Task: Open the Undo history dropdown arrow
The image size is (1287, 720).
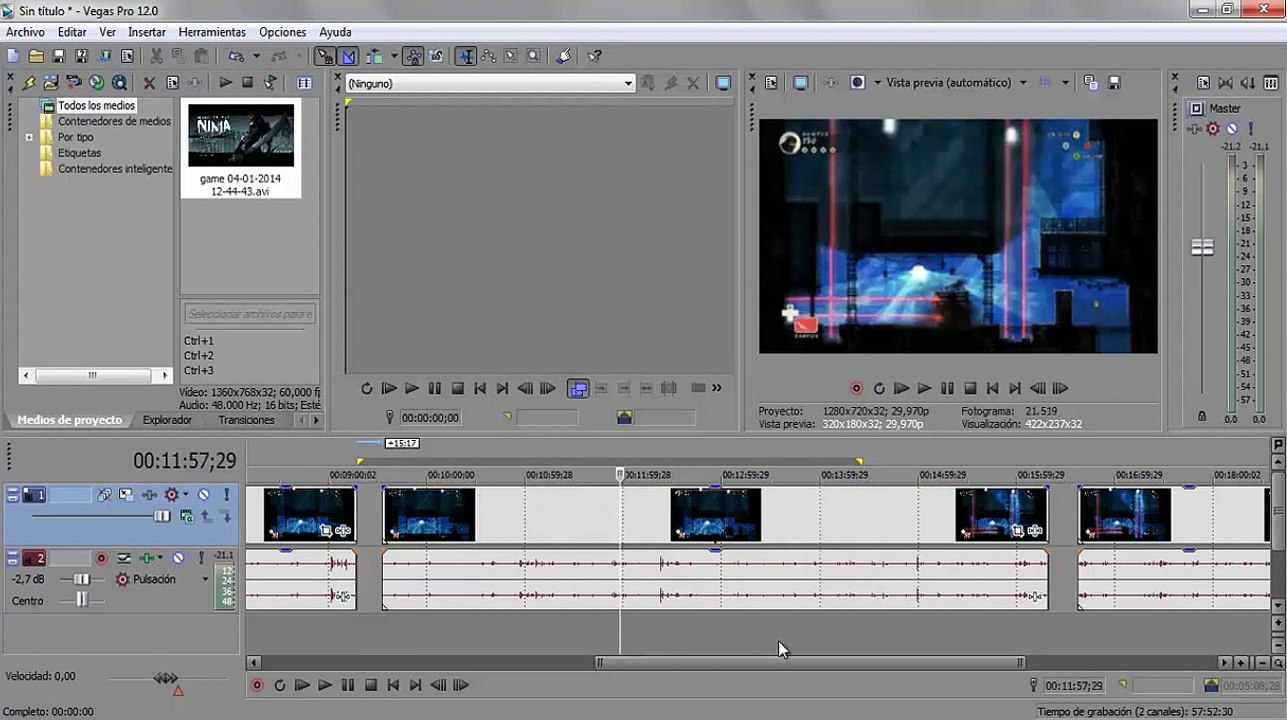Action: (256, 56)
